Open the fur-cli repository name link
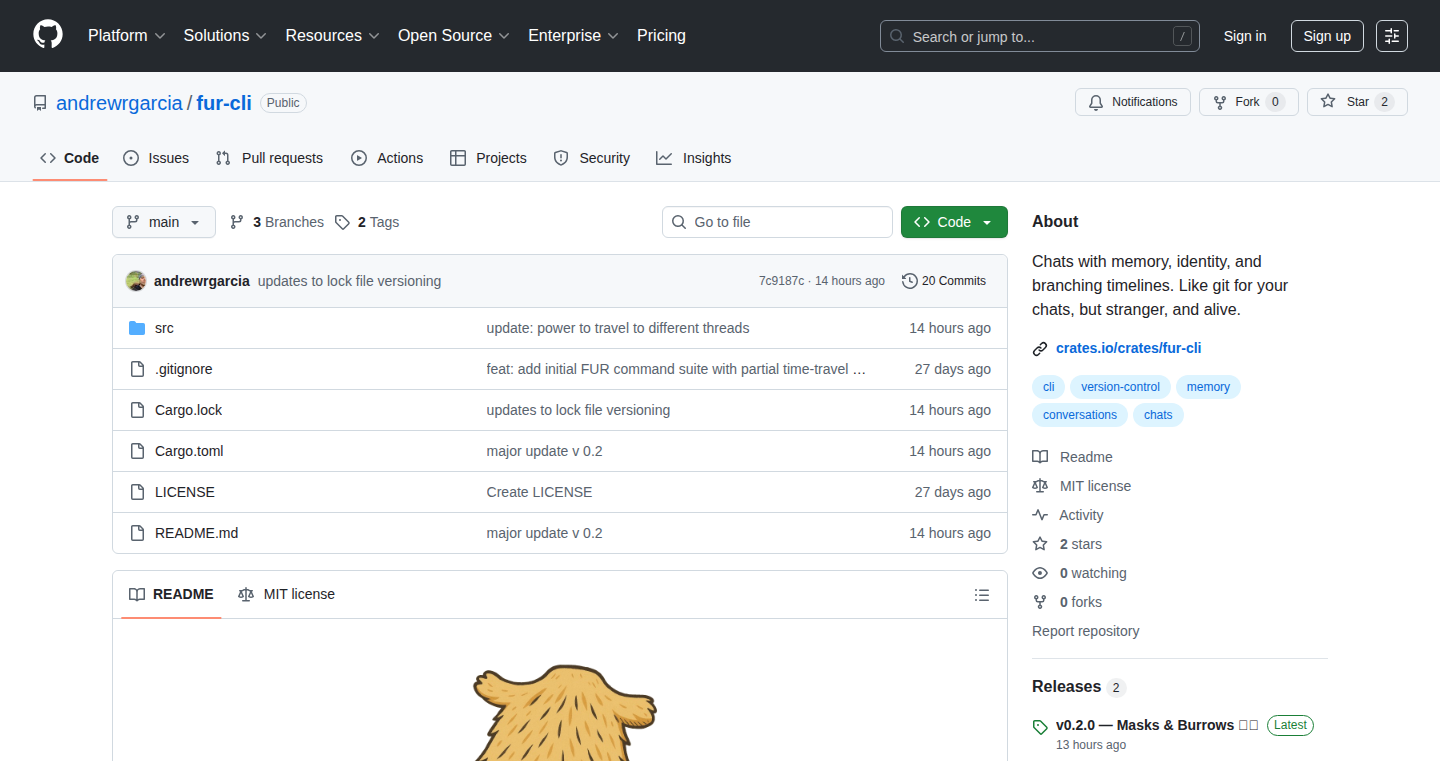This screenshot has height=761, width=1440. coord(224,103)
